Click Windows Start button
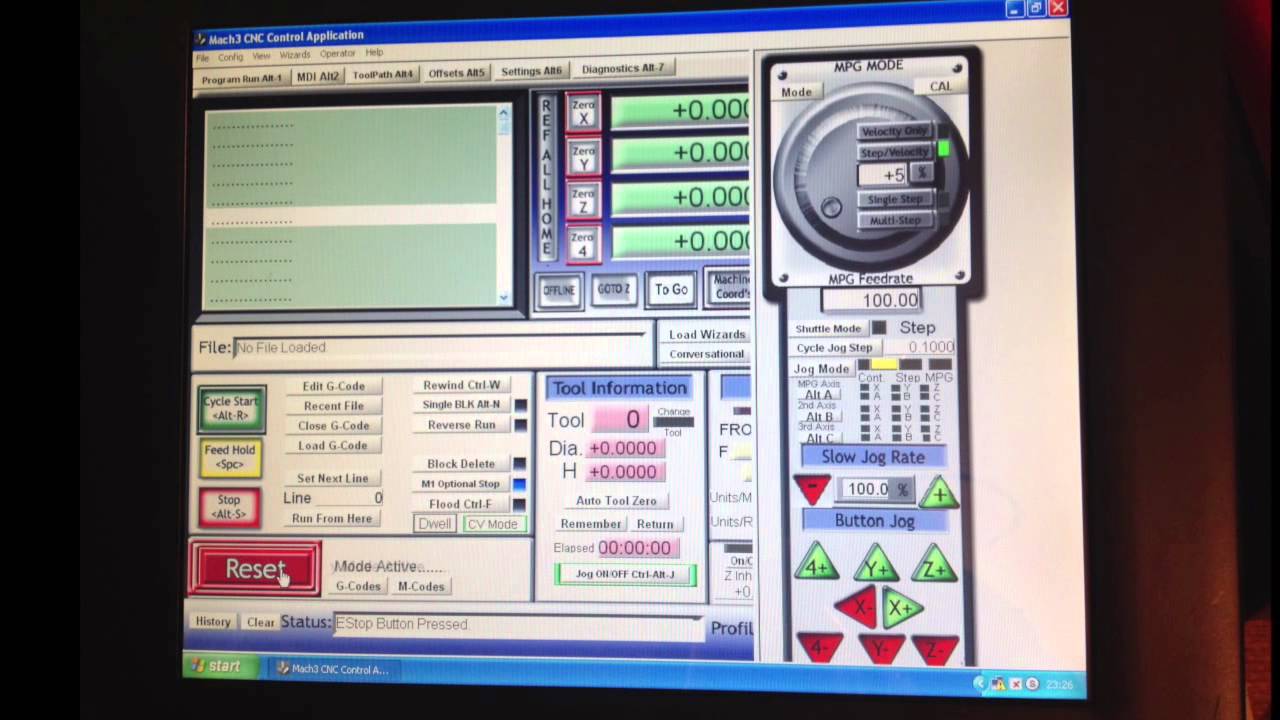The width and height of the screenshot is (1280, 720). [x=220, y=666]
